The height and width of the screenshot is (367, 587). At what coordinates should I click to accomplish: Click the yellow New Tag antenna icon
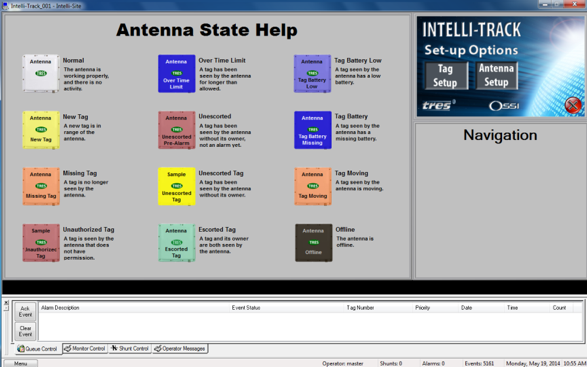tap(41, 130)
